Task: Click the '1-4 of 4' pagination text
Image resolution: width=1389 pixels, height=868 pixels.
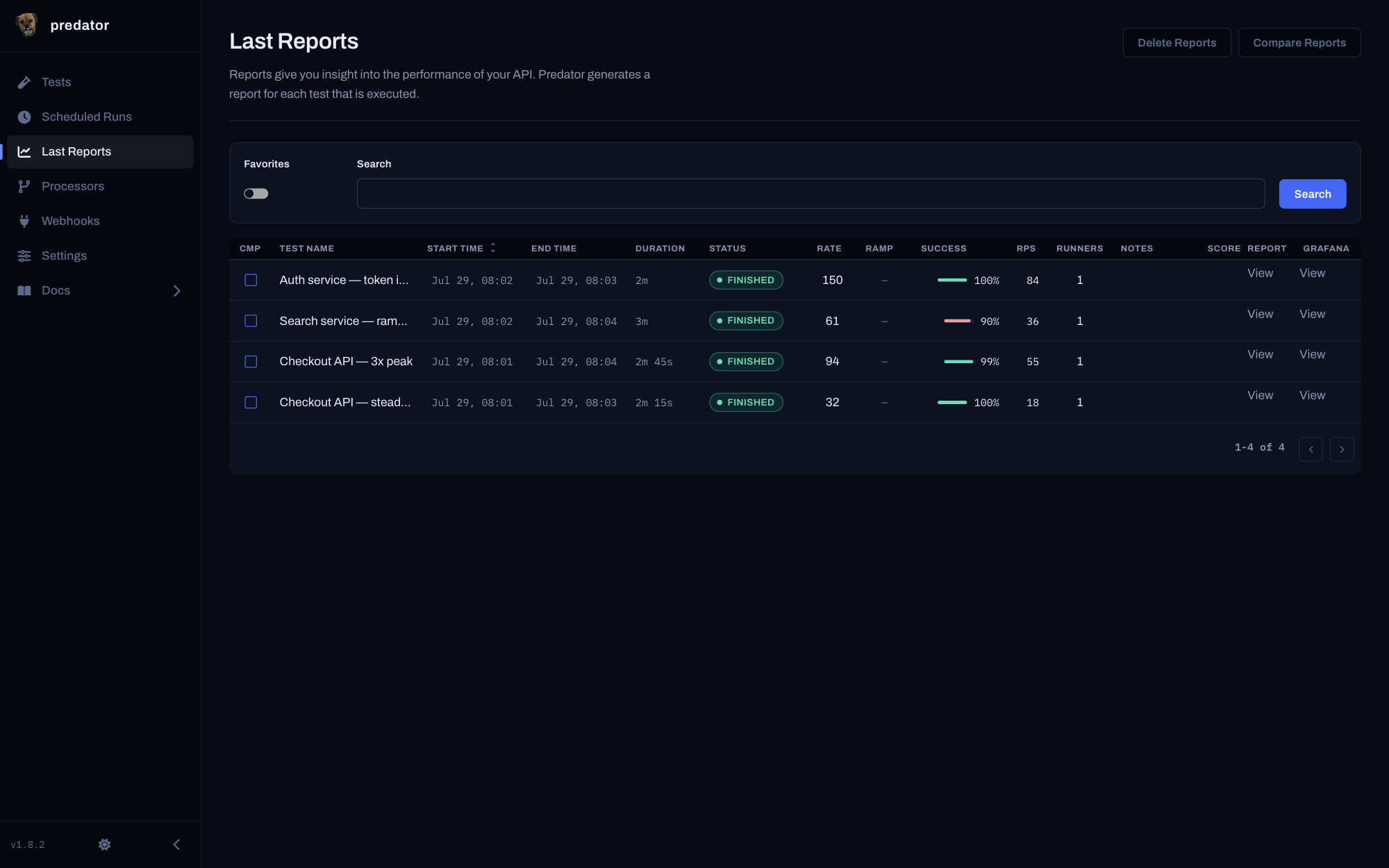Action: point(1259,447)
